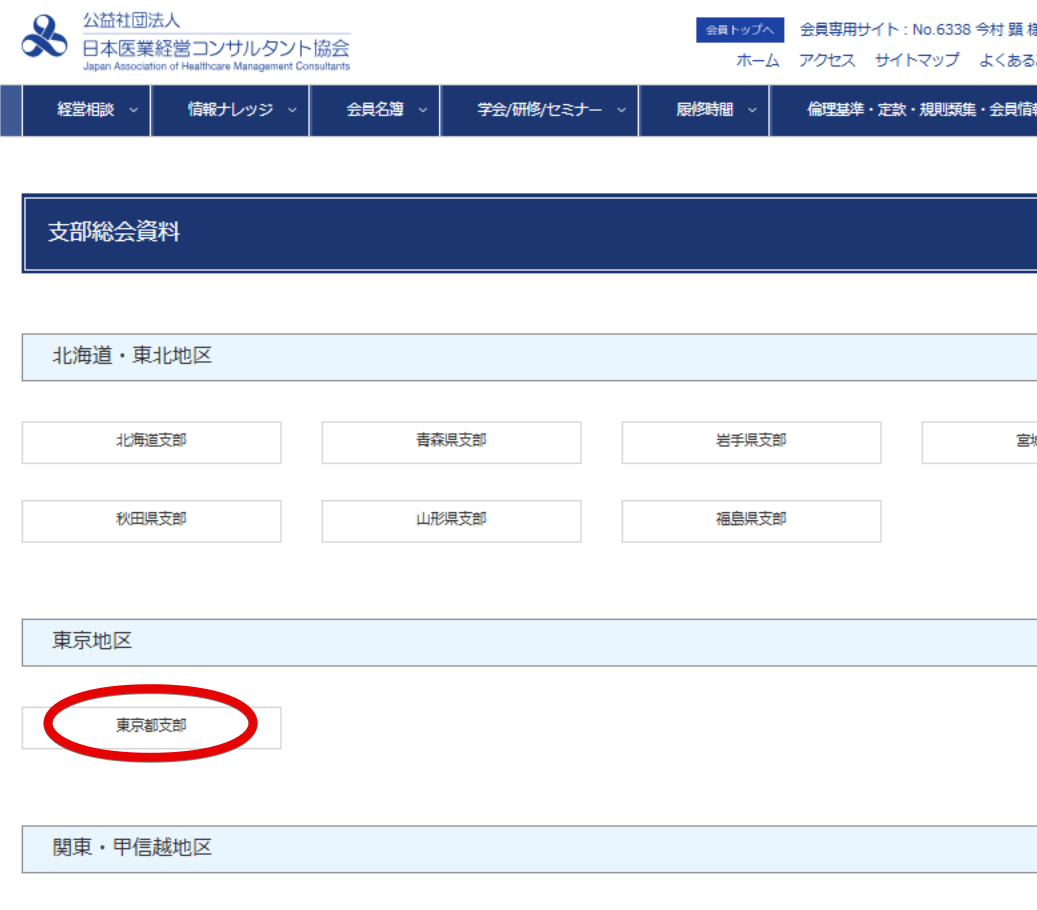Open the 会員名簿 dropdown chevron
The image size is (1037, 910).
tap(422, 111)
